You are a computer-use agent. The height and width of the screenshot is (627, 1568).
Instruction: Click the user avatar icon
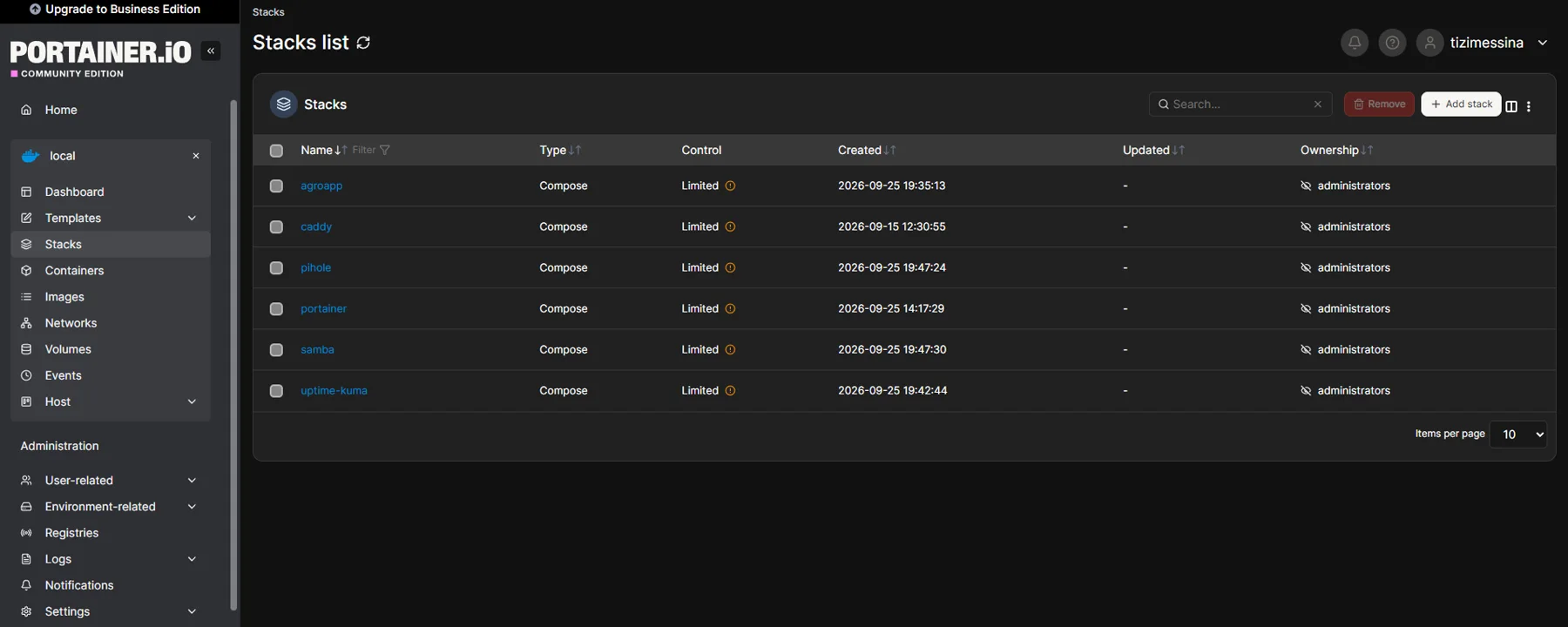[x=1429, y=43]
